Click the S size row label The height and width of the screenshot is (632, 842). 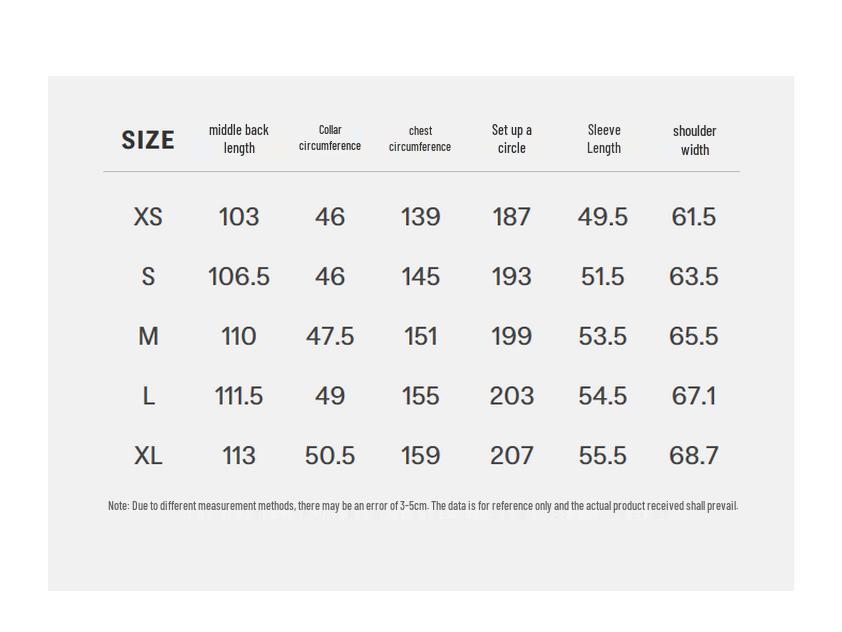pyautogui.click(x=148, y=277)
